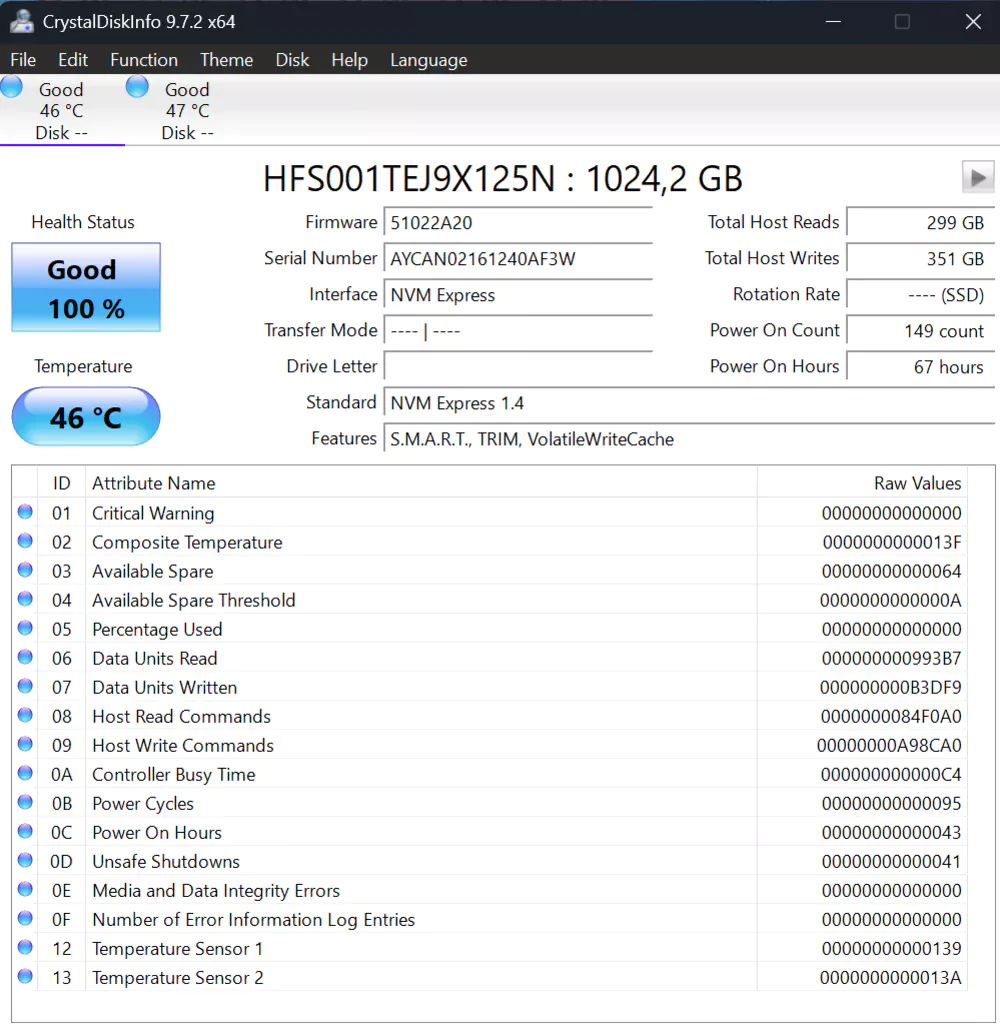1000x1026 pixels.
Task: Select the first disk status orb at 46 °C
Action: point(12,87)
